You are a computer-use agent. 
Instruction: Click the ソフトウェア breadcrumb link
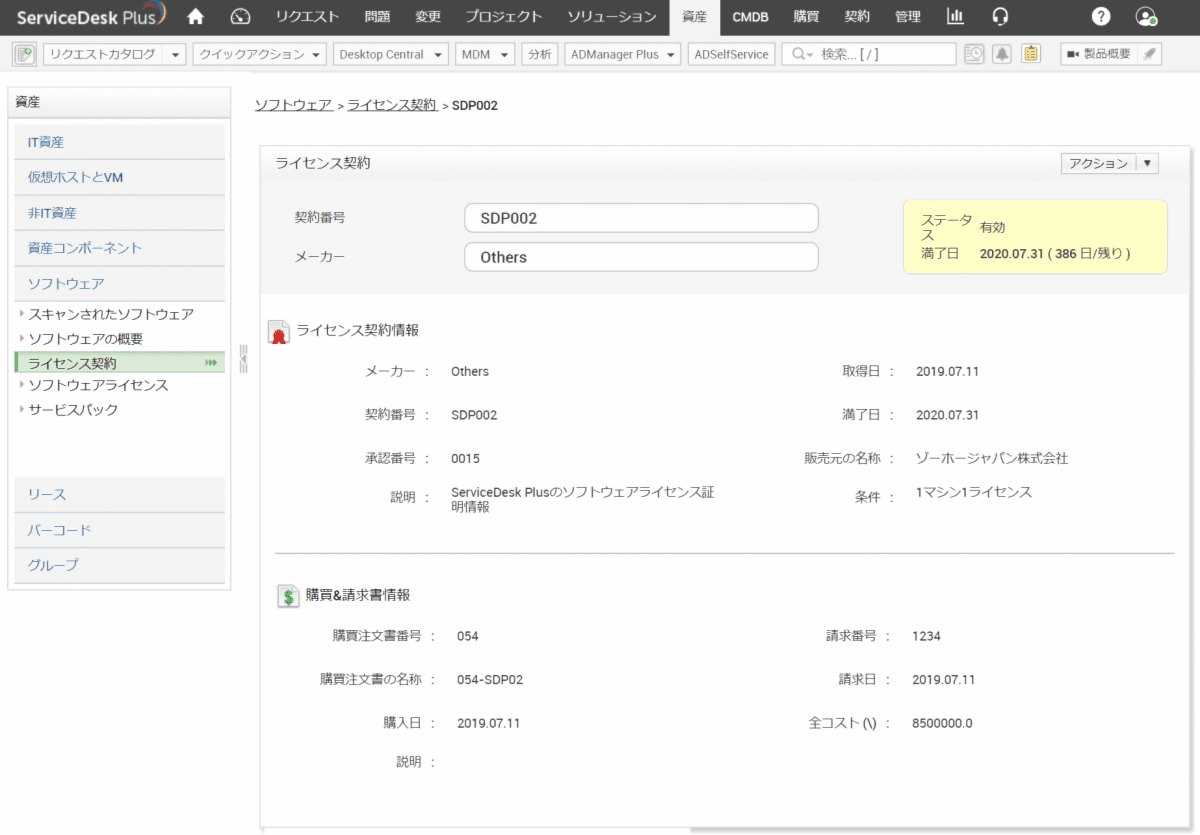293,105
